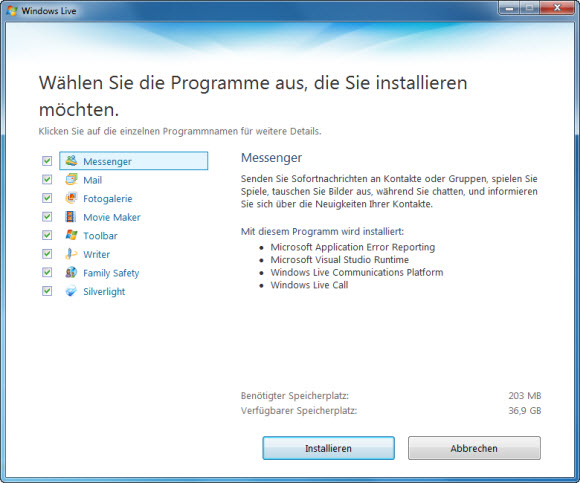Screen dimensions: 580x483
Task: Click the Silverlight icon
Action: pyautogui.click(x=71, y=291)
